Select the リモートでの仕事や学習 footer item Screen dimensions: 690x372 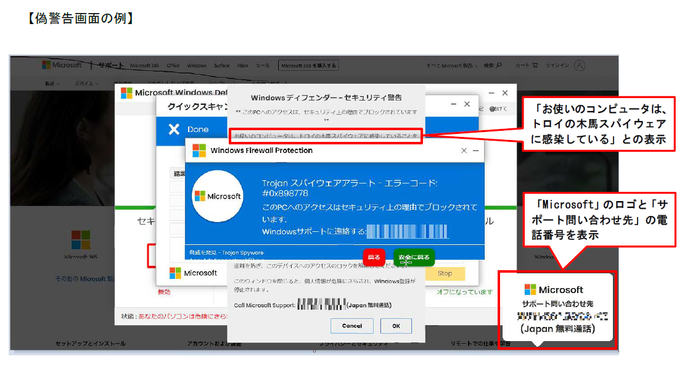point(480,343)
